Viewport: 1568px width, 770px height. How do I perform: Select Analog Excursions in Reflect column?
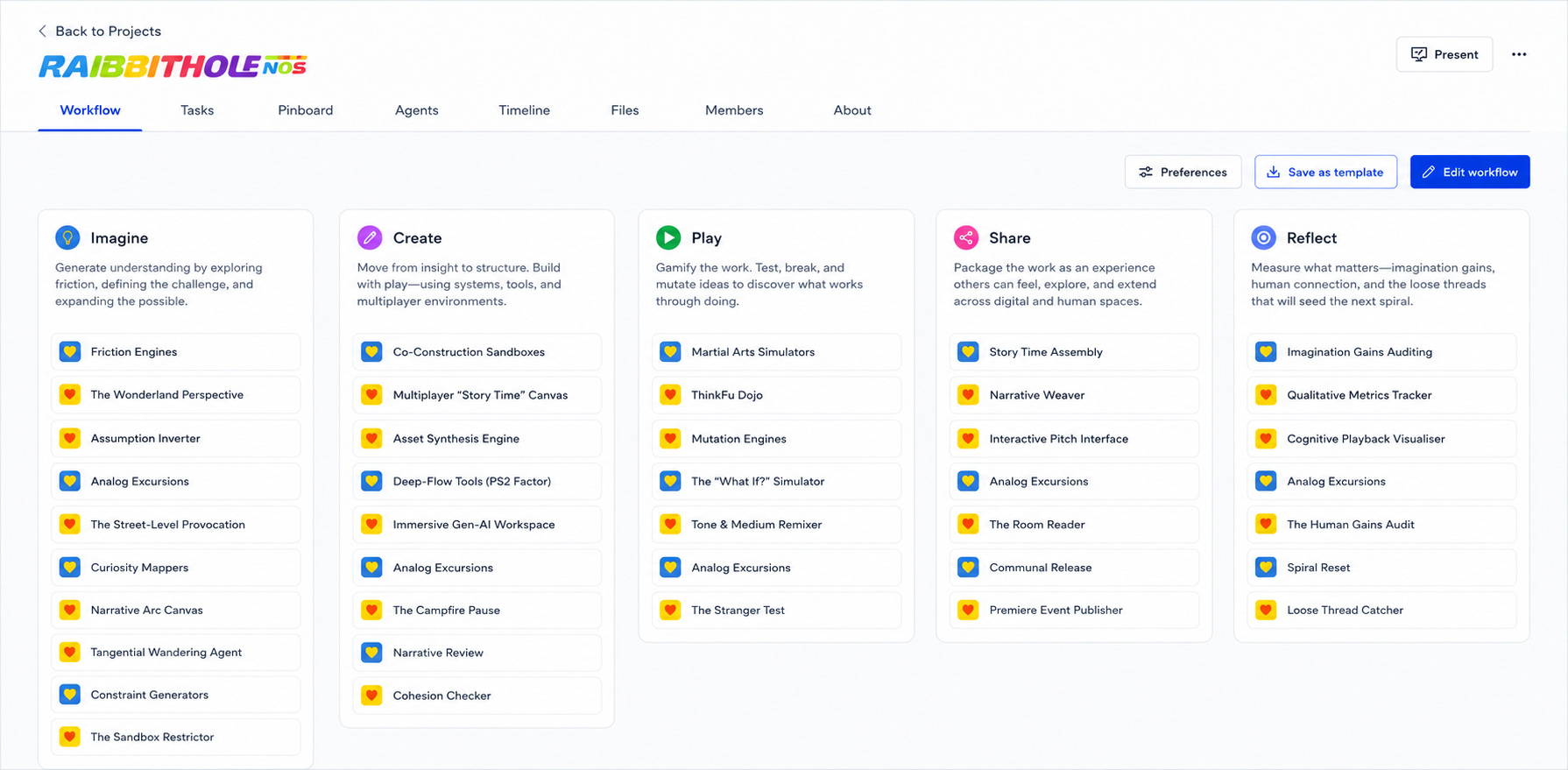tap(1381, 481)
